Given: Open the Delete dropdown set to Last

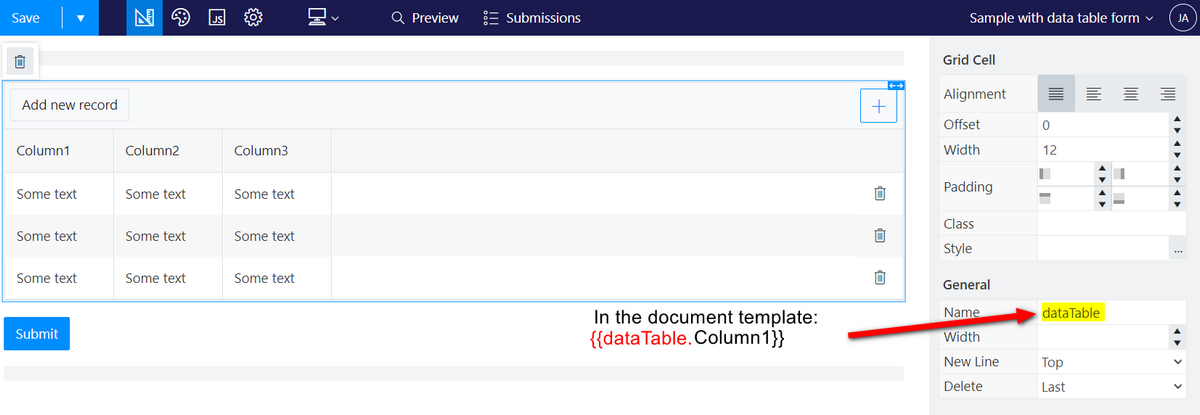Looking at the screenshot, I should click(1111, 387).
